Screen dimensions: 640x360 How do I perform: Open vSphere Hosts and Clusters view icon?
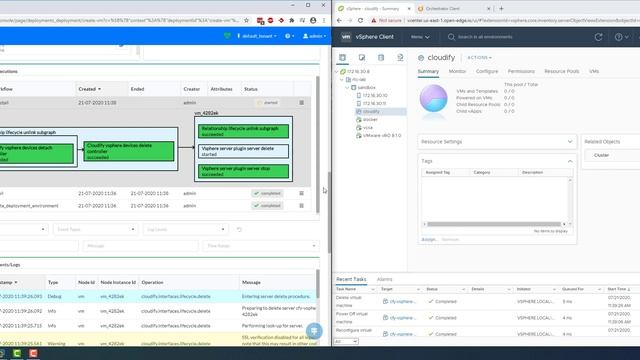pyautogui.click(x=342, y=58)
